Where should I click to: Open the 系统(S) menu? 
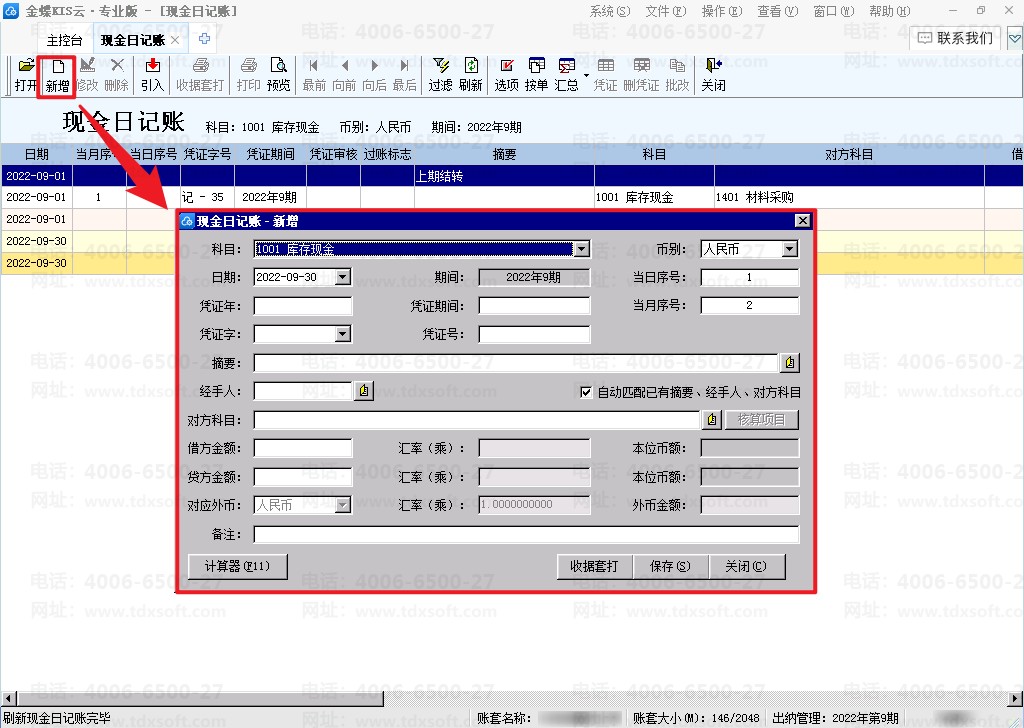tap(610, 11)
